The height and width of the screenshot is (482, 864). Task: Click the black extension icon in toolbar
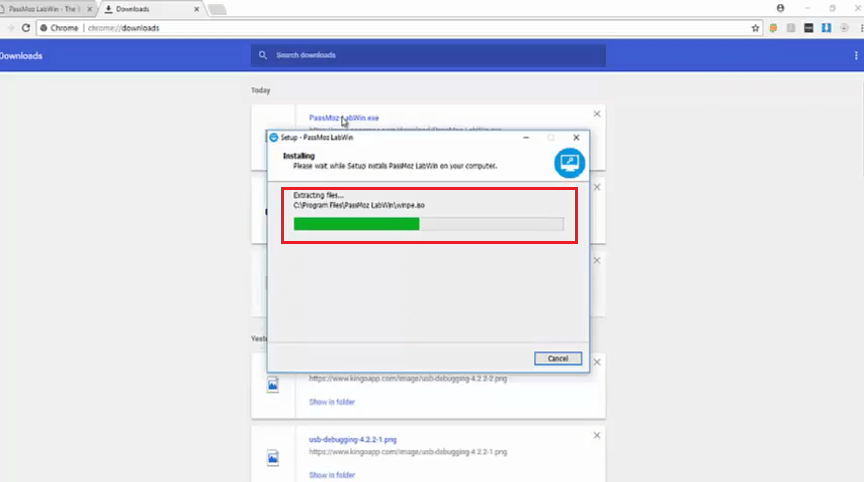click(x=808, y=28)
